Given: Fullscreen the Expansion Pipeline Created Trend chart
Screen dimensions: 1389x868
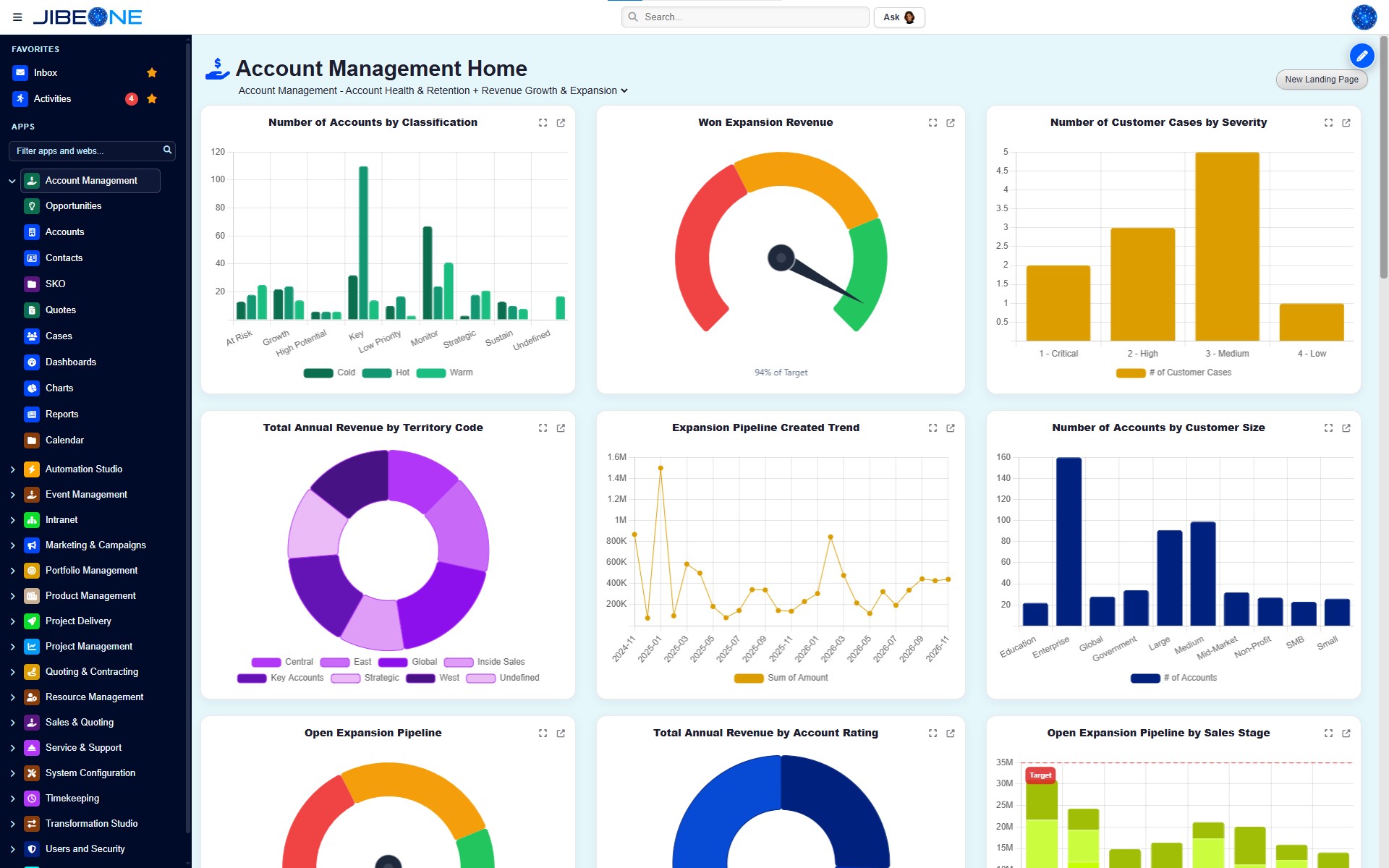Looking at the screenshot, I should (x=933, y=428).
